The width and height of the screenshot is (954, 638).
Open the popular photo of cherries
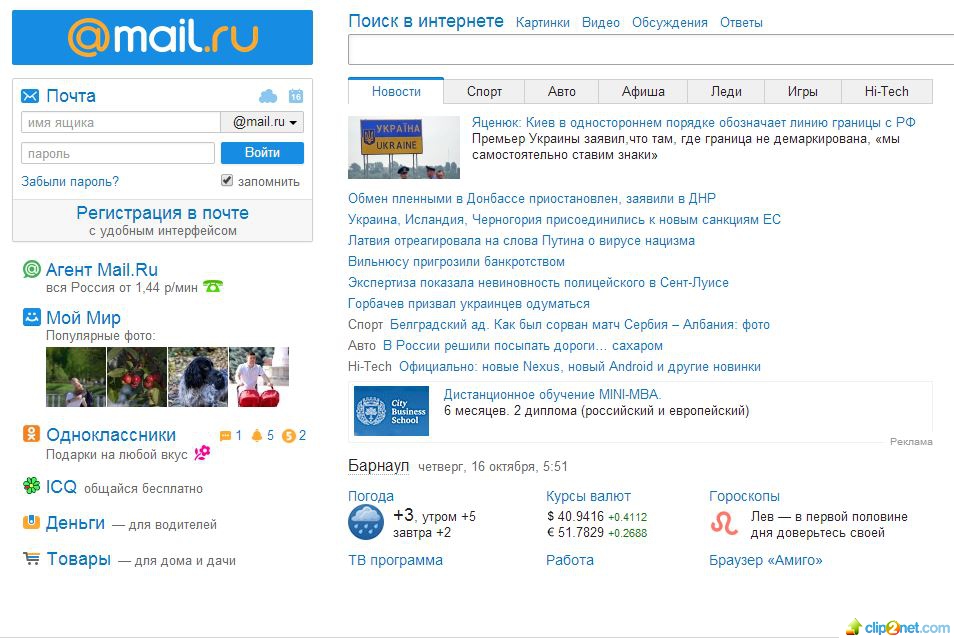pos(137,376)
